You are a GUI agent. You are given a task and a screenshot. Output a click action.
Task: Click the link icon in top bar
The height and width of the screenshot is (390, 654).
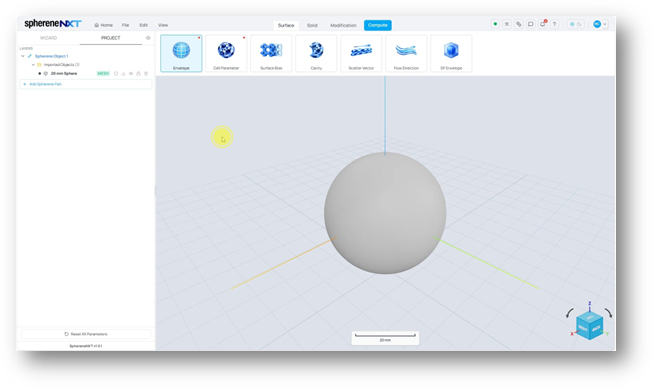click(x=518, y=24)
